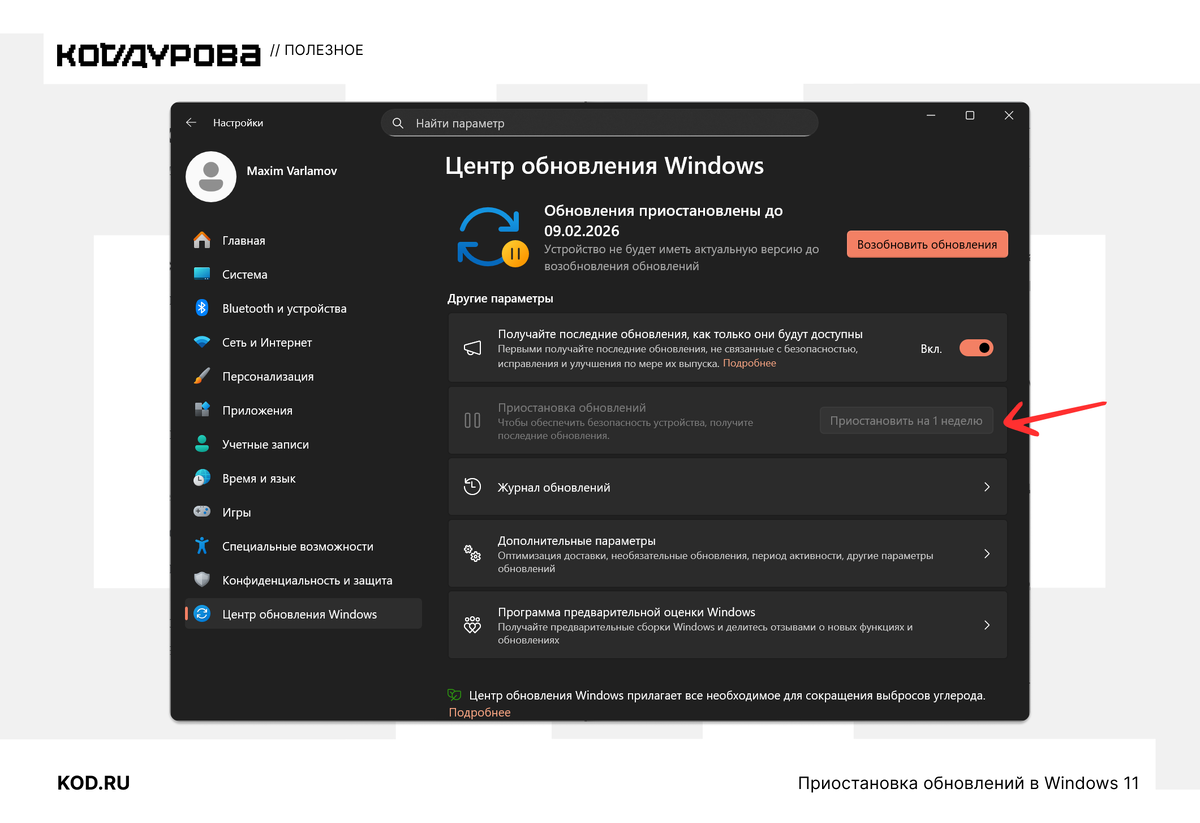Click Программа предварительной оценки Windows title

627,612
